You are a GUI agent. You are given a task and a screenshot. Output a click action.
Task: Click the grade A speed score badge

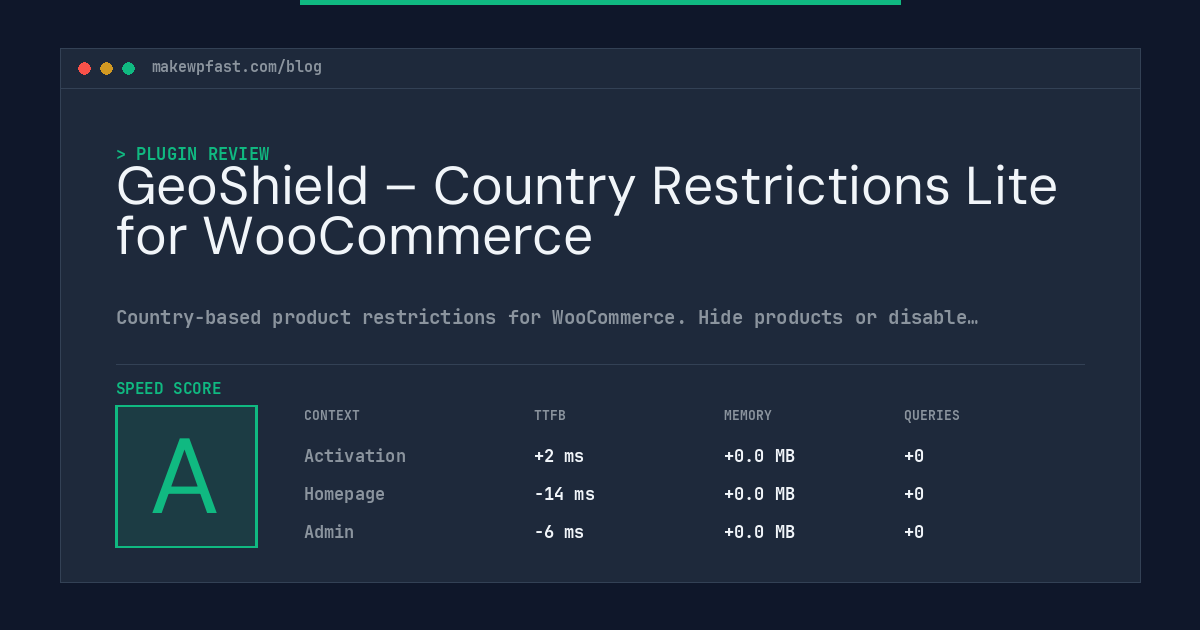tap(186, 476)
